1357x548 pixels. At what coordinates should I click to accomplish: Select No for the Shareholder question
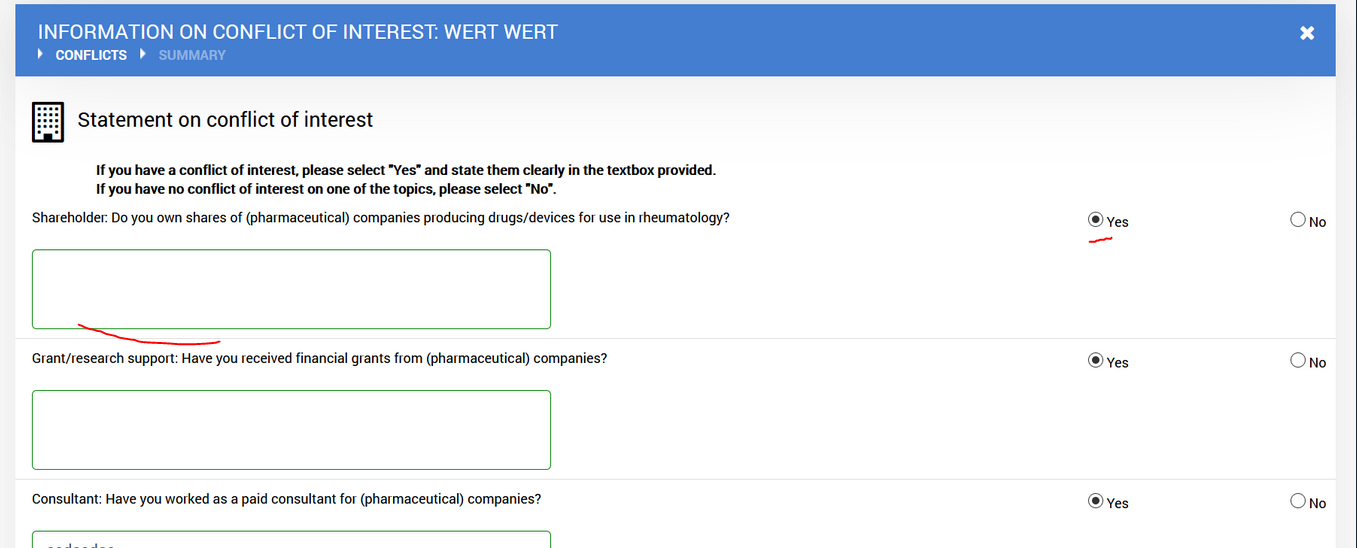click(x=1298, y=220)
